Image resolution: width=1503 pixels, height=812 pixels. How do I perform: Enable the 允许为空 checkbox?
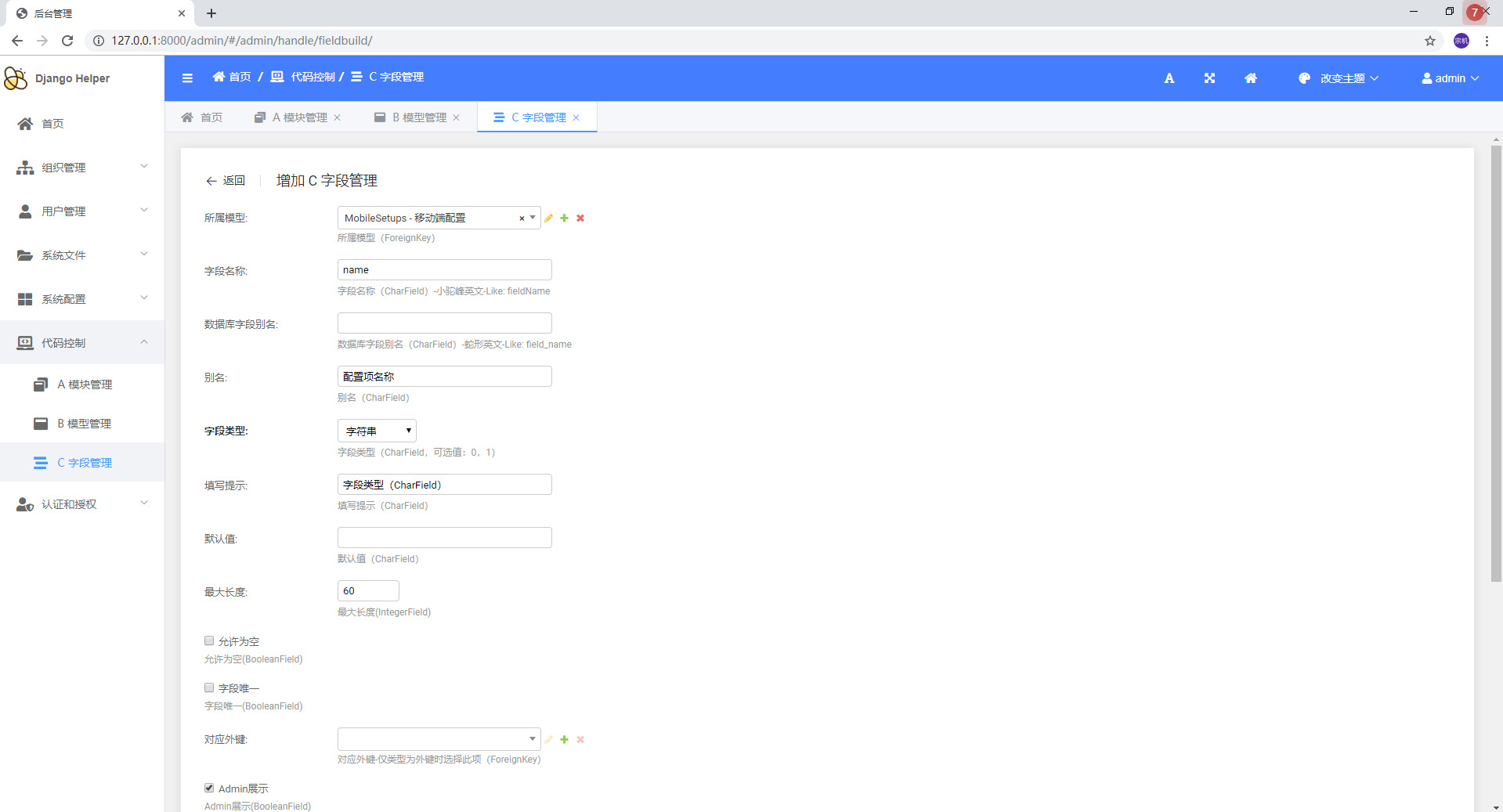point(209,641)
